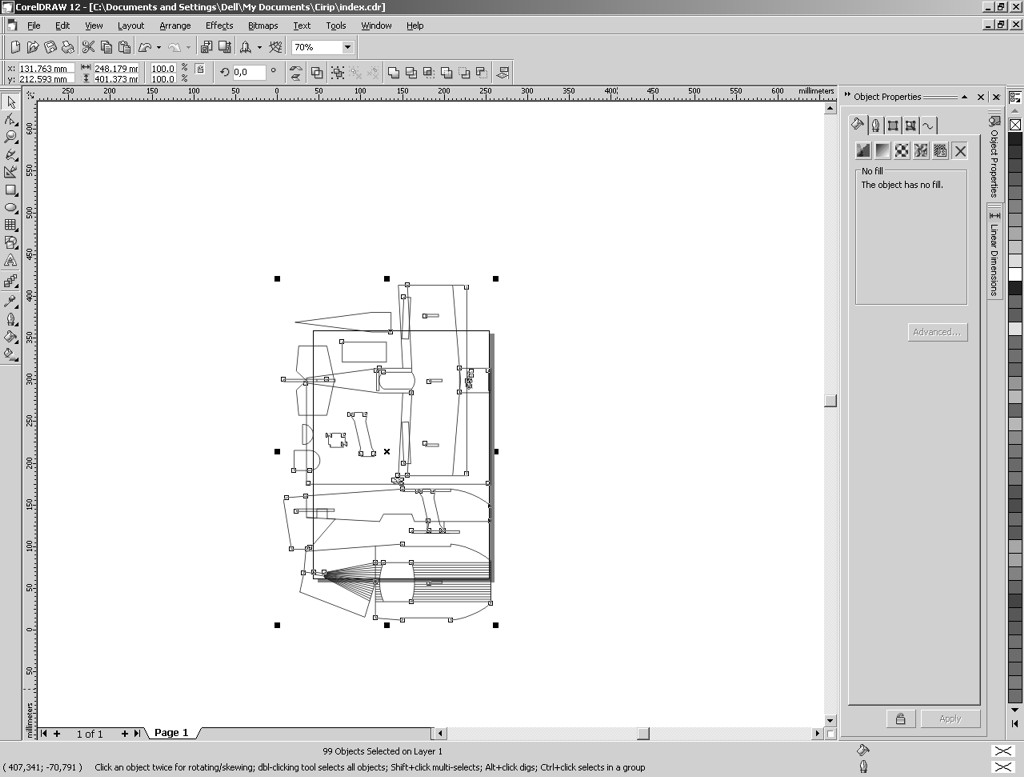Open the Tools menu
Screen dimensions: 1024x777
pyautogui.click(x=336, y=25)
